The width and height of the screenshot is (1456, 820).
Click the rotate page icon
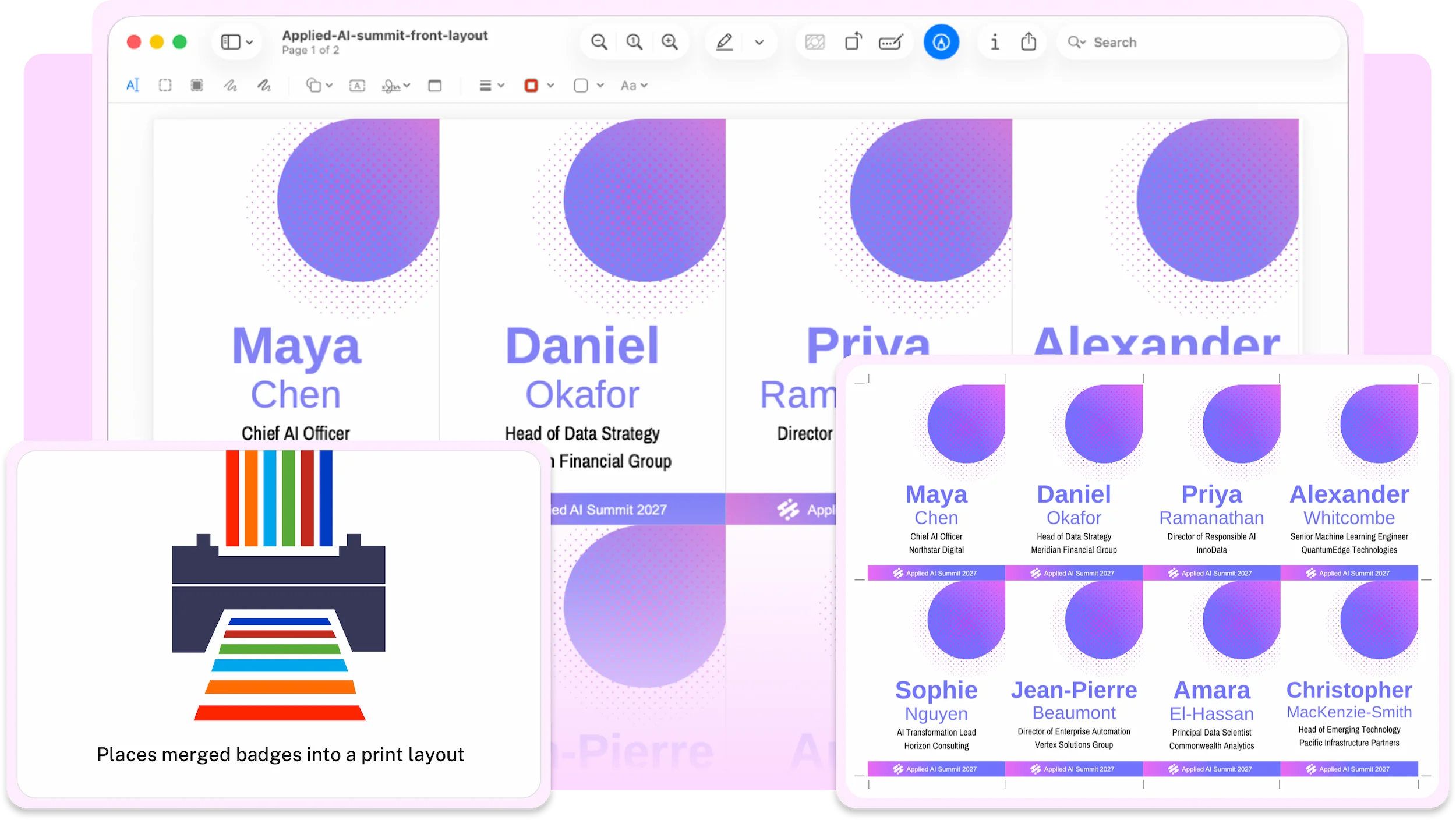coord(853,42)
